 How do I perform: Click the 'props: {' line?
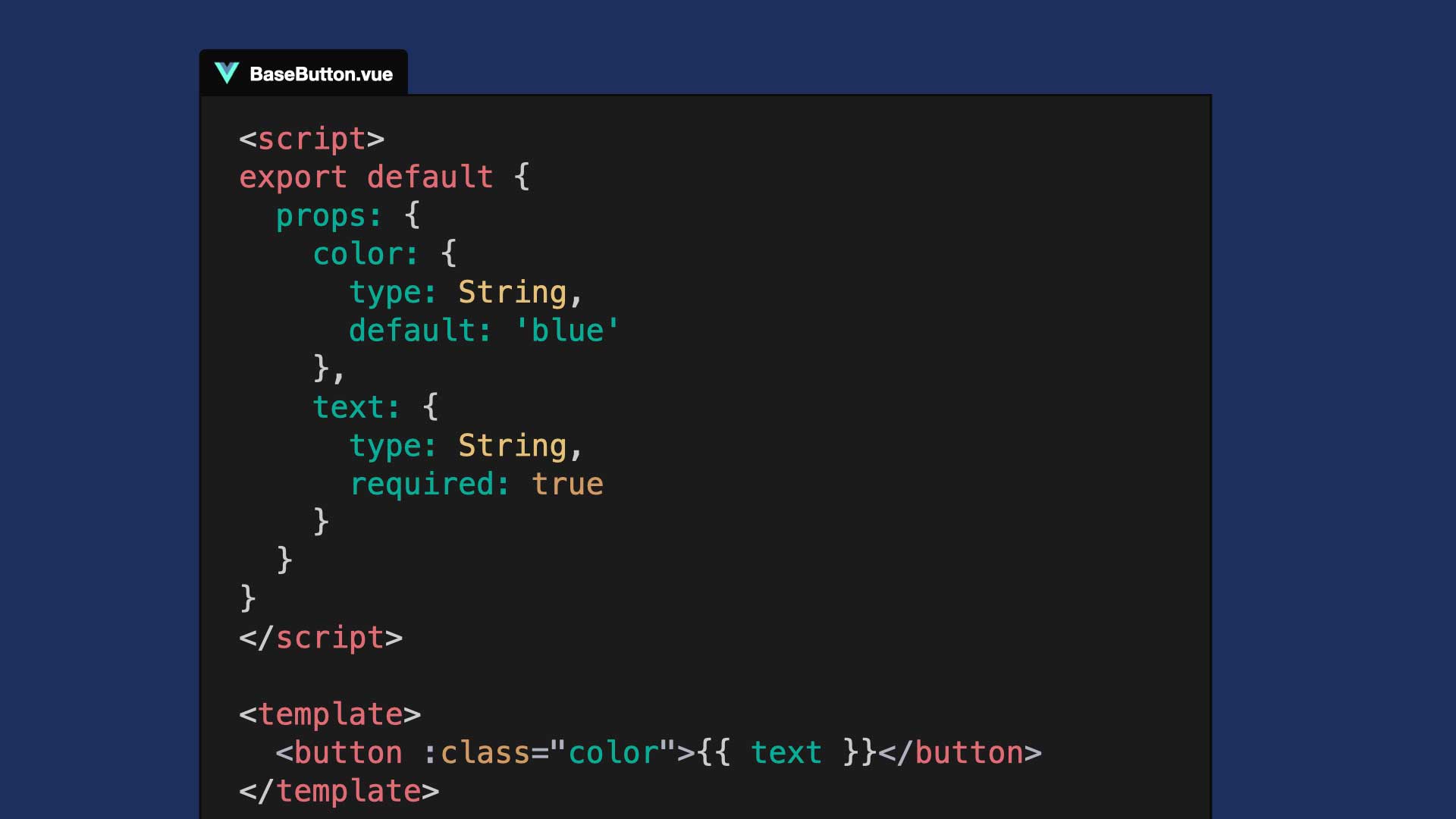pos(348,216)
